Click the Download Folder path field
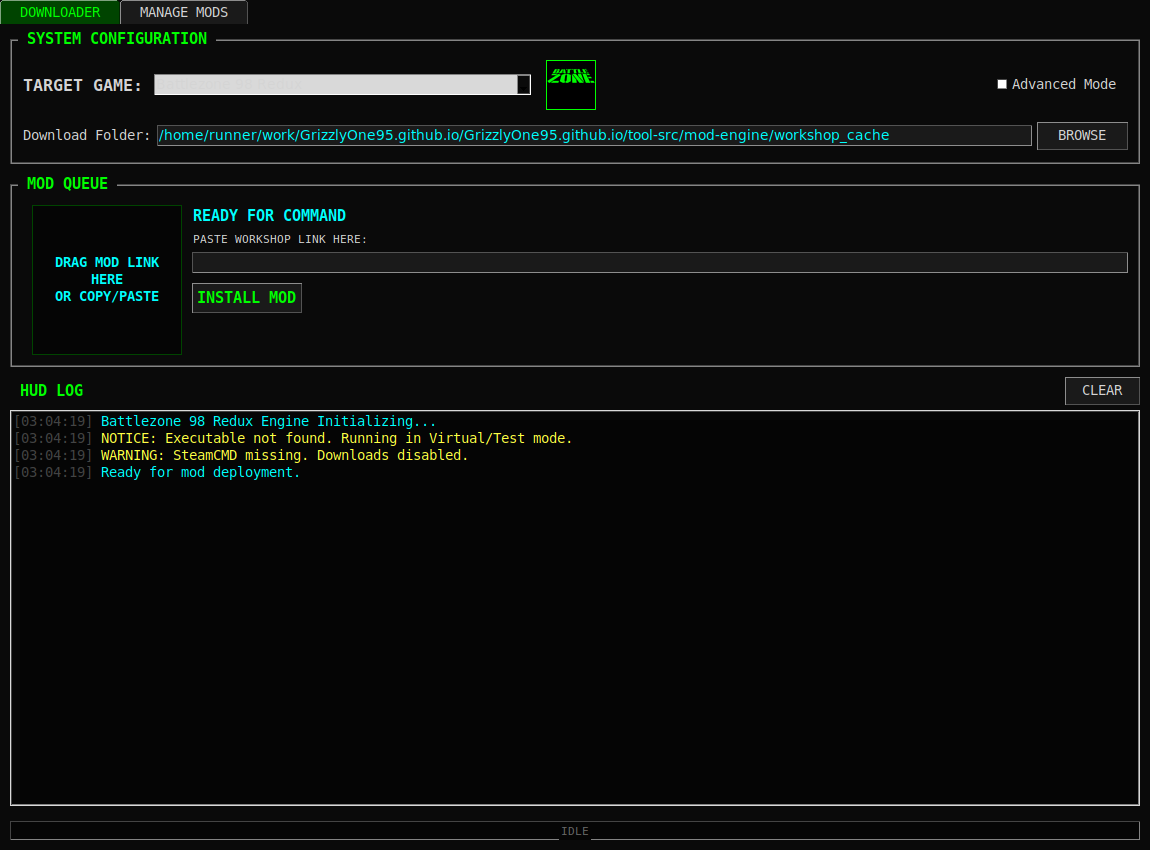Screen dimensions: 1150x850 tap(594, 136)
